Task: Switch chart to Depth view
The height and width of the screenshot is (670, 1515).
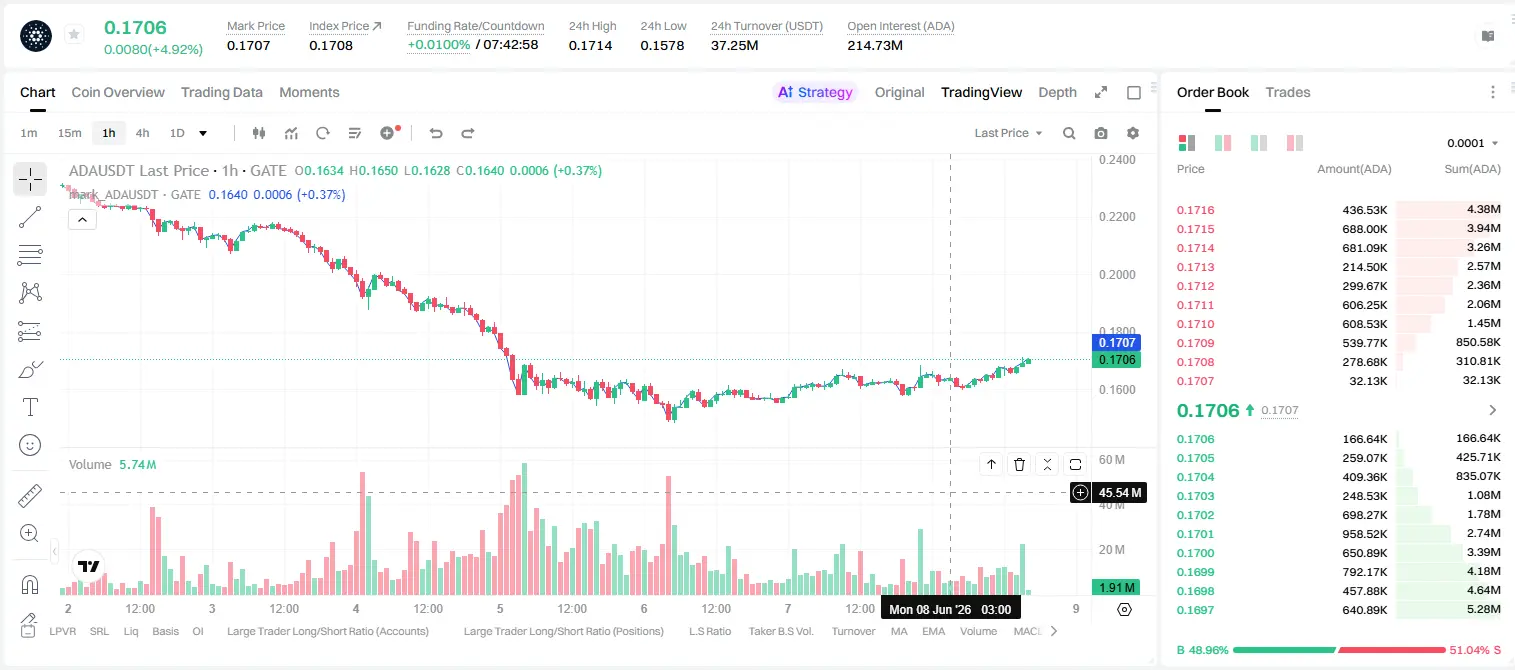Action: coord(1057,92)
